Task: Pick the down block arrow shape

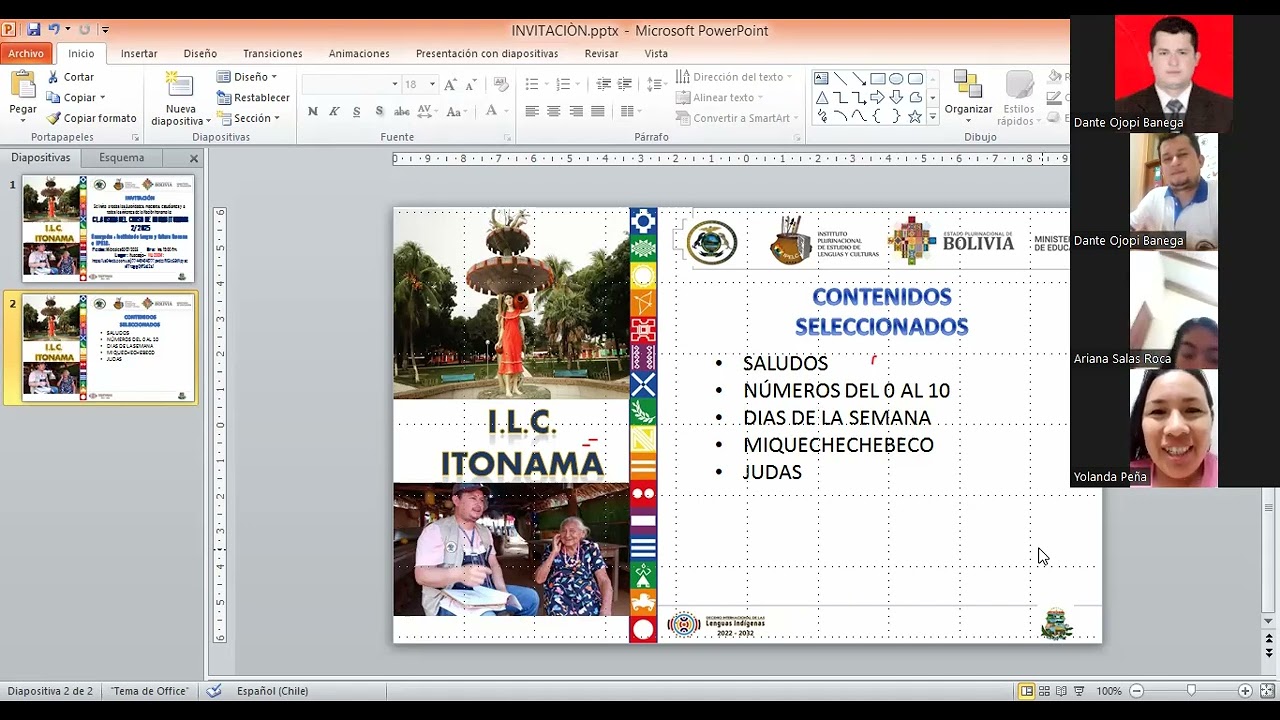Action: tap(897, 98)
